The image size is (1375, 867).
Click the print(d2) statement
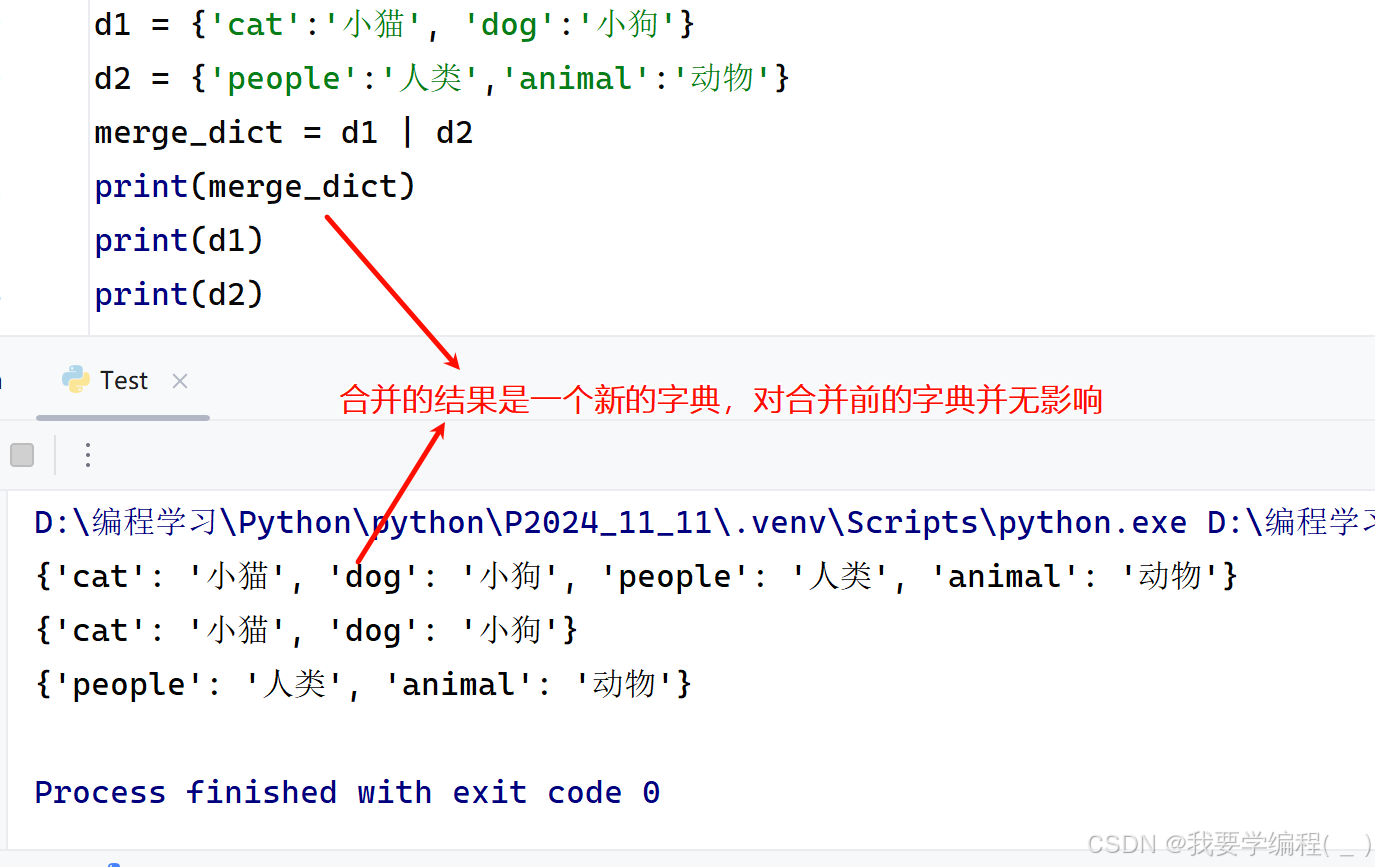[179, 294]
